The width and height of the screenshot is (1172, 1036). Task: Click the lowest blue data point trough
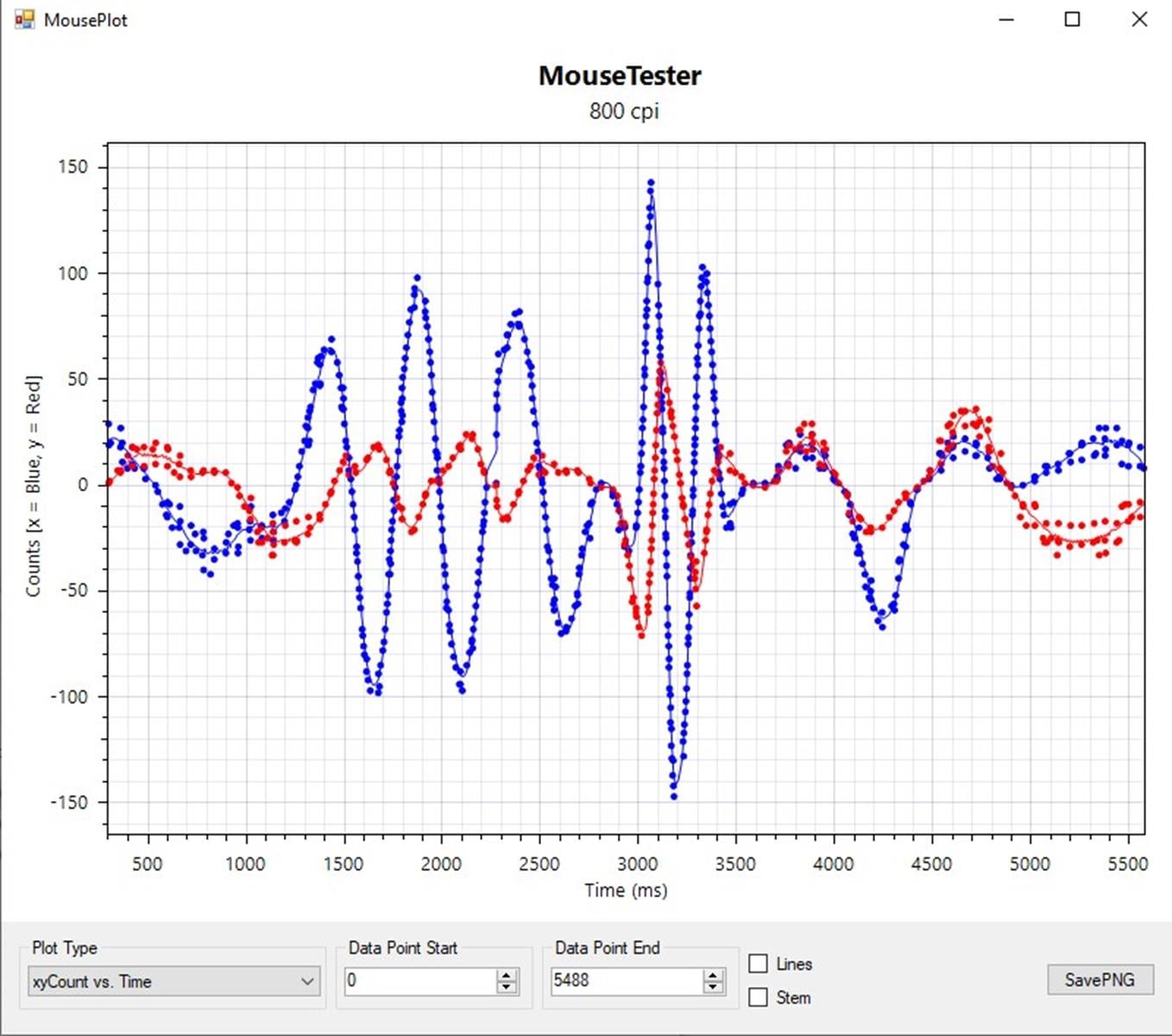[x=674, y=796]
